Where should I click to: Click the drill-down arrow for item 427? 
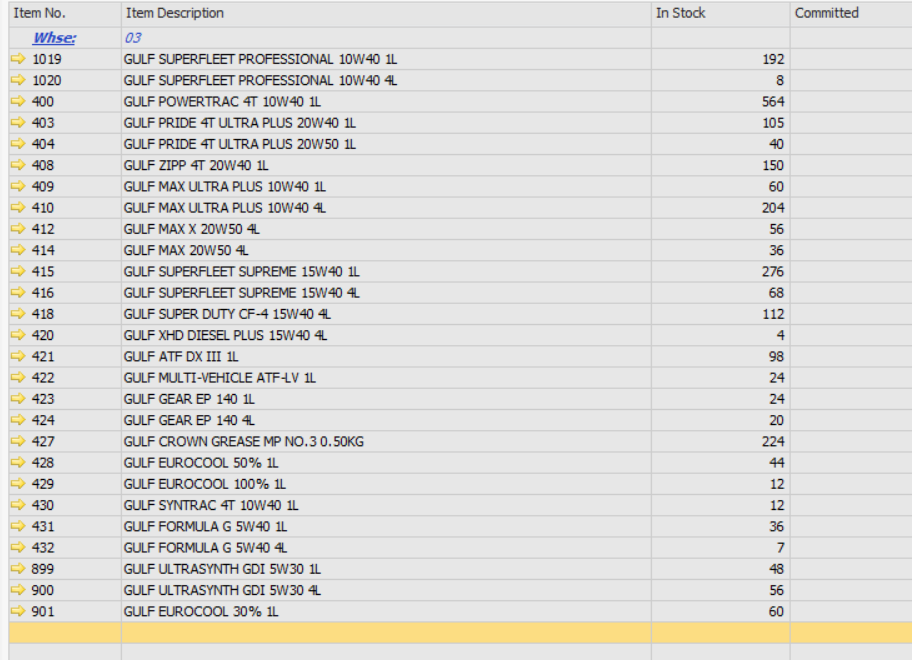pyautogui.click(x=18, y=441)
